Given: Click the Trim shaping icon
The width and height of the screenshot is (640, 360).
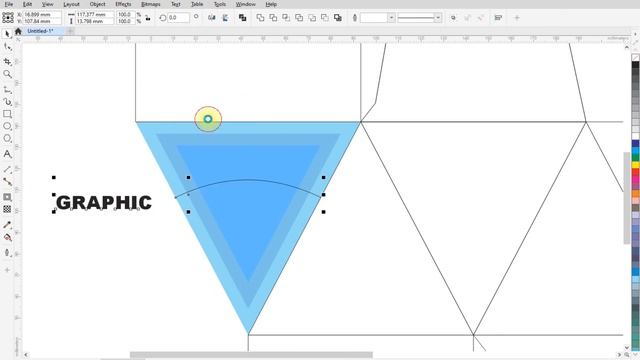Looking at the screenshot, I should click(x=273, y=18).
